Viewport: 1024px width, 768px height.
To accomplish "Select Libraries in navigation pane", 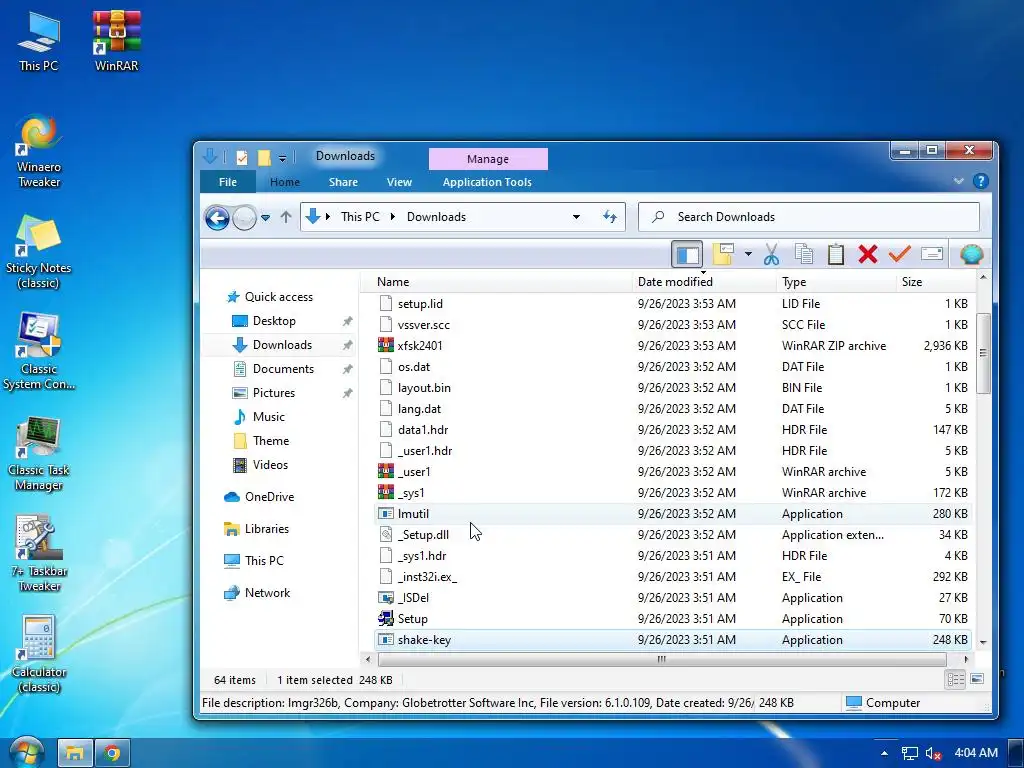I will (266, 529).
